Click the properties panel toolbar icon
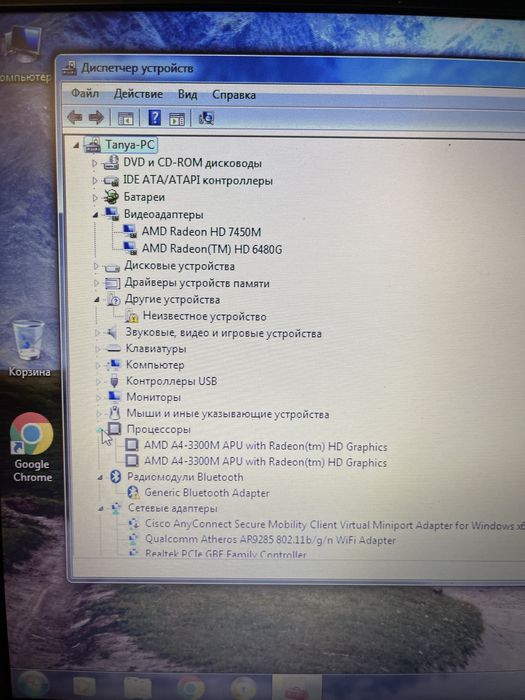 pos(177,119)
